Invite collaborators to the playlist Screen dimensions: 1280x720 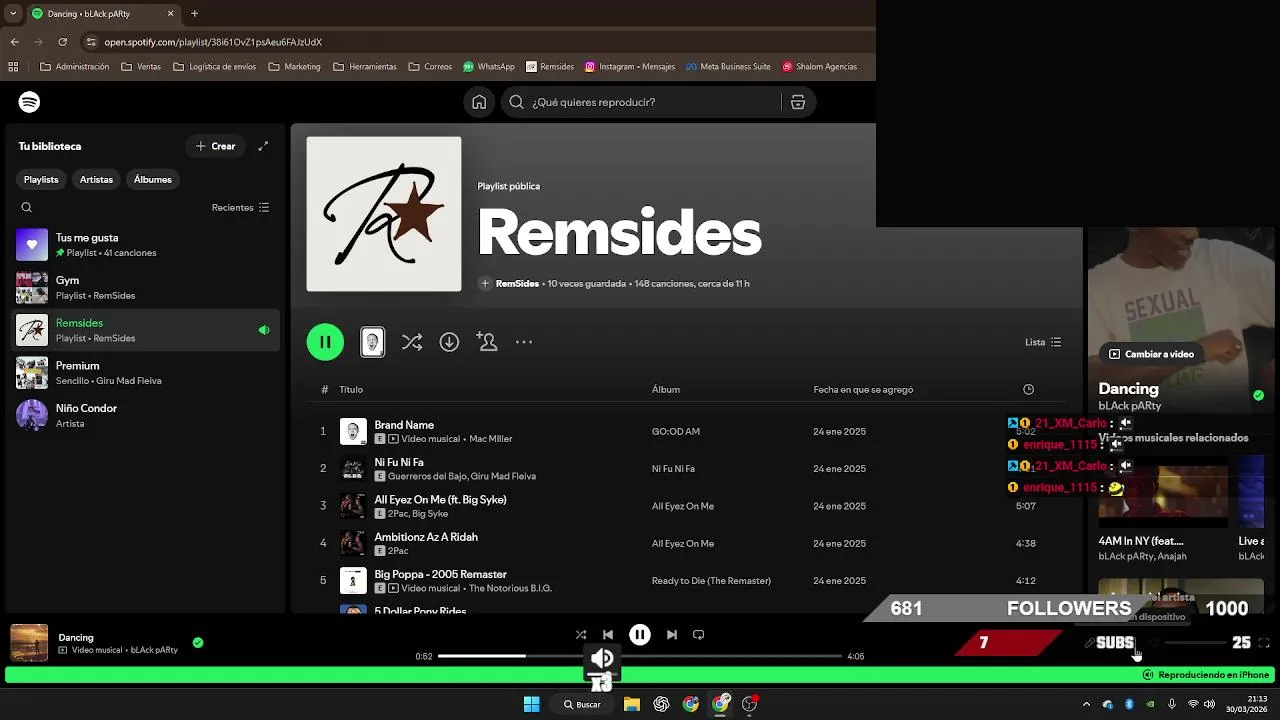(487, 342)
